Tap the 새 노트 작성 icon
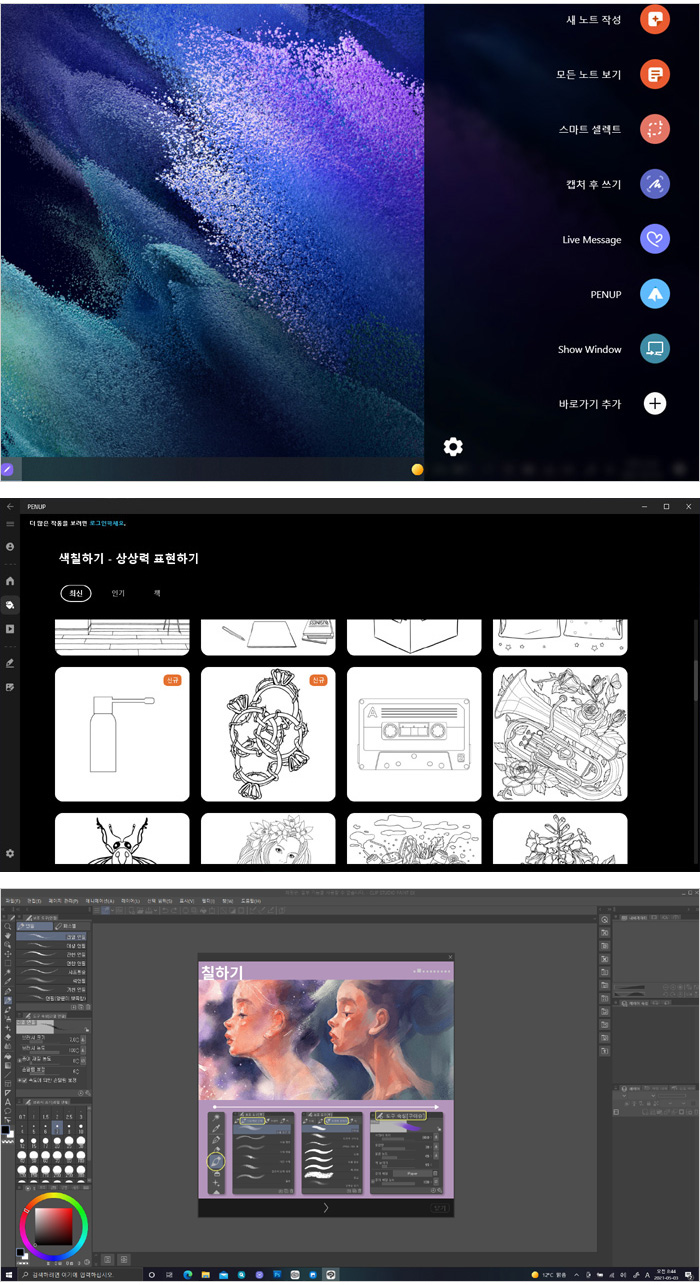700x1285 pixels. point(654,19)
